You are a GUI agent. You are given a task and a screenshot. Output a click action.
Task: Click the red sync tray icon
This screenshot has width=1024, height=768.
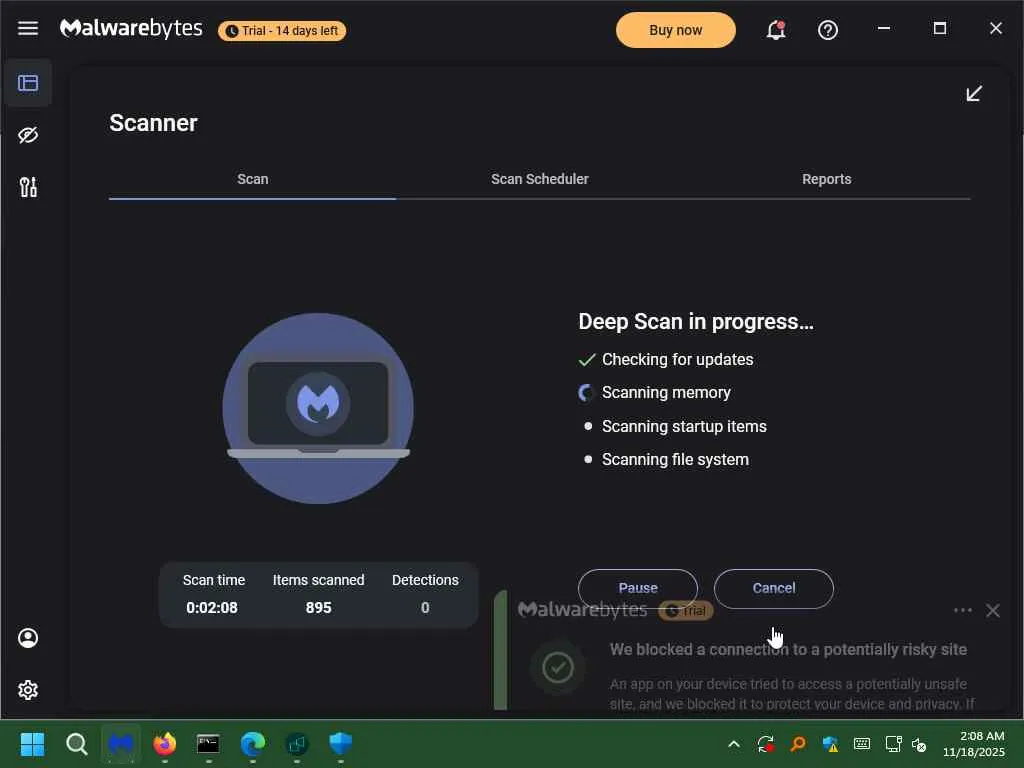[765, 744]
